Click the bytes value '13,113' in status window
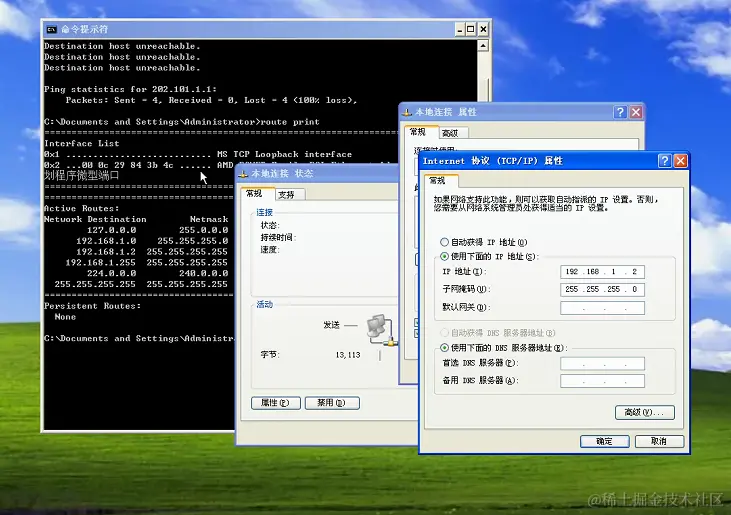Image resolution: width=731 pixels, height=515 pixels. pos(348,355)
